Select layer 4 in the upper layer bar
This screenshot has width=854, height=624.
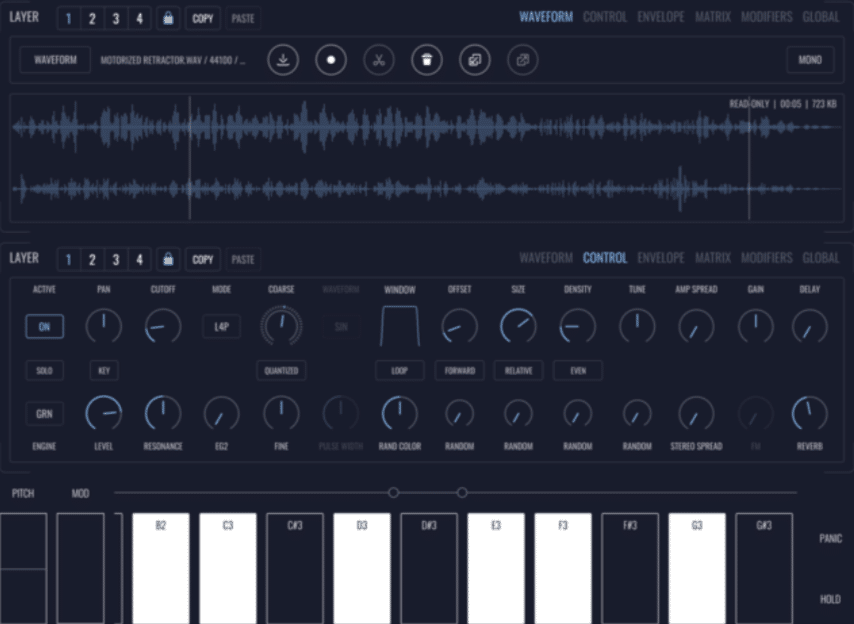139,19
